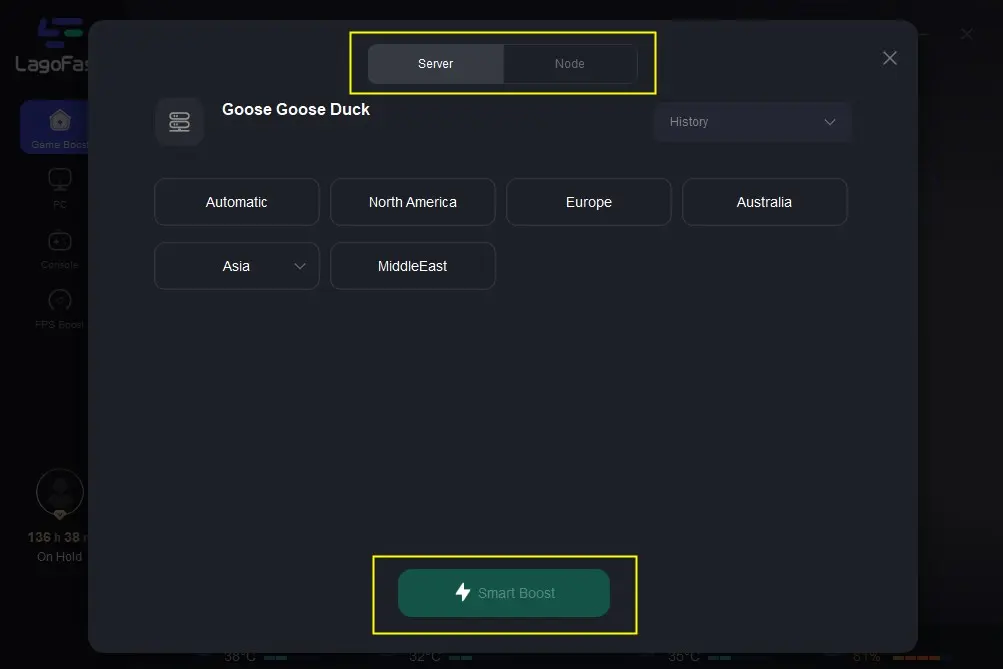Choose the Automatic server option
This screenshot has height=669, width=1003.
(x=237, y=202)
